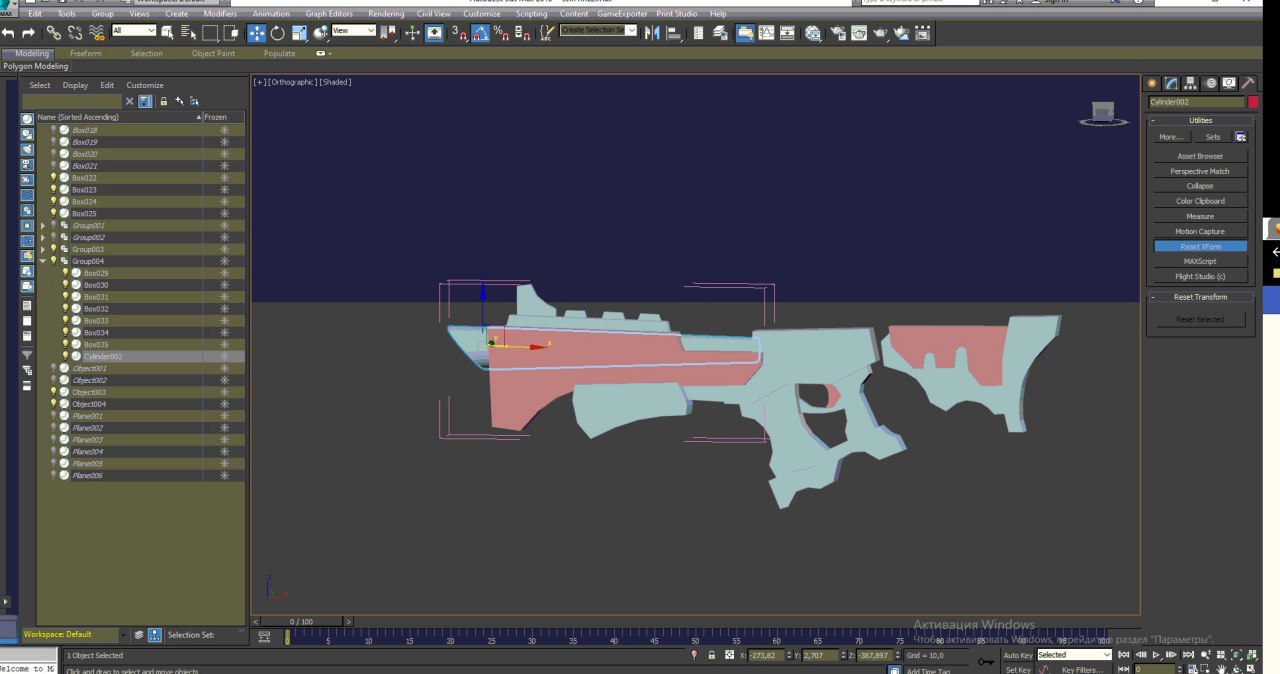Choose Rectangular Selection Region tool

coord(210,33)
